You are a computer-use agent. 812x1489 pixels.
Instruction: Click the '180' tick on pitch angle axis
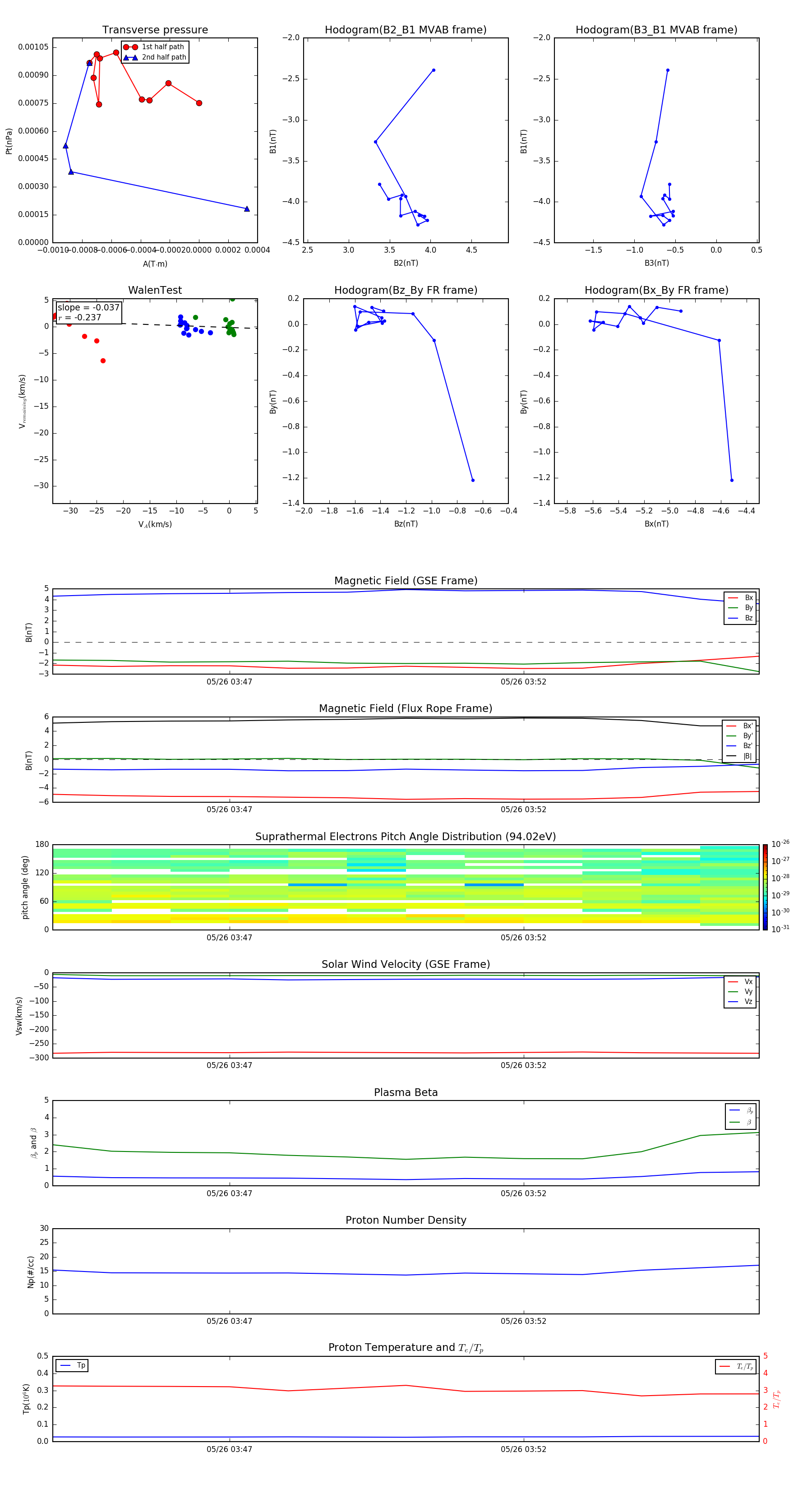42,845
